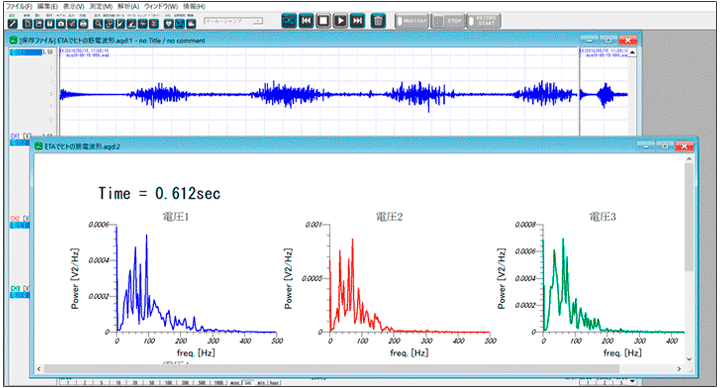
Task: Maximize the aqd:2 FFT window
Action: click(x=664, y=146)
